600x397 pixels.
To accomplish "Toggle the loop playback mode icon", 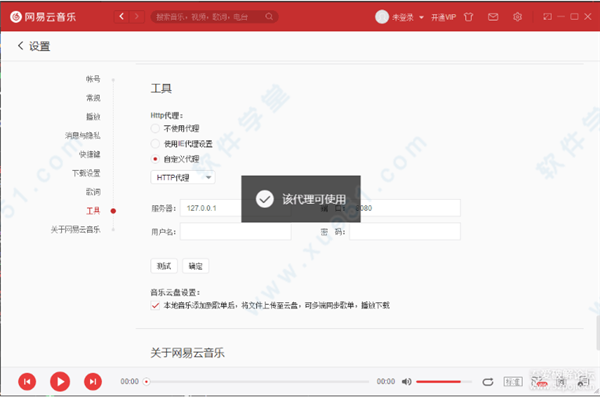I will click(x=488, y=382).
